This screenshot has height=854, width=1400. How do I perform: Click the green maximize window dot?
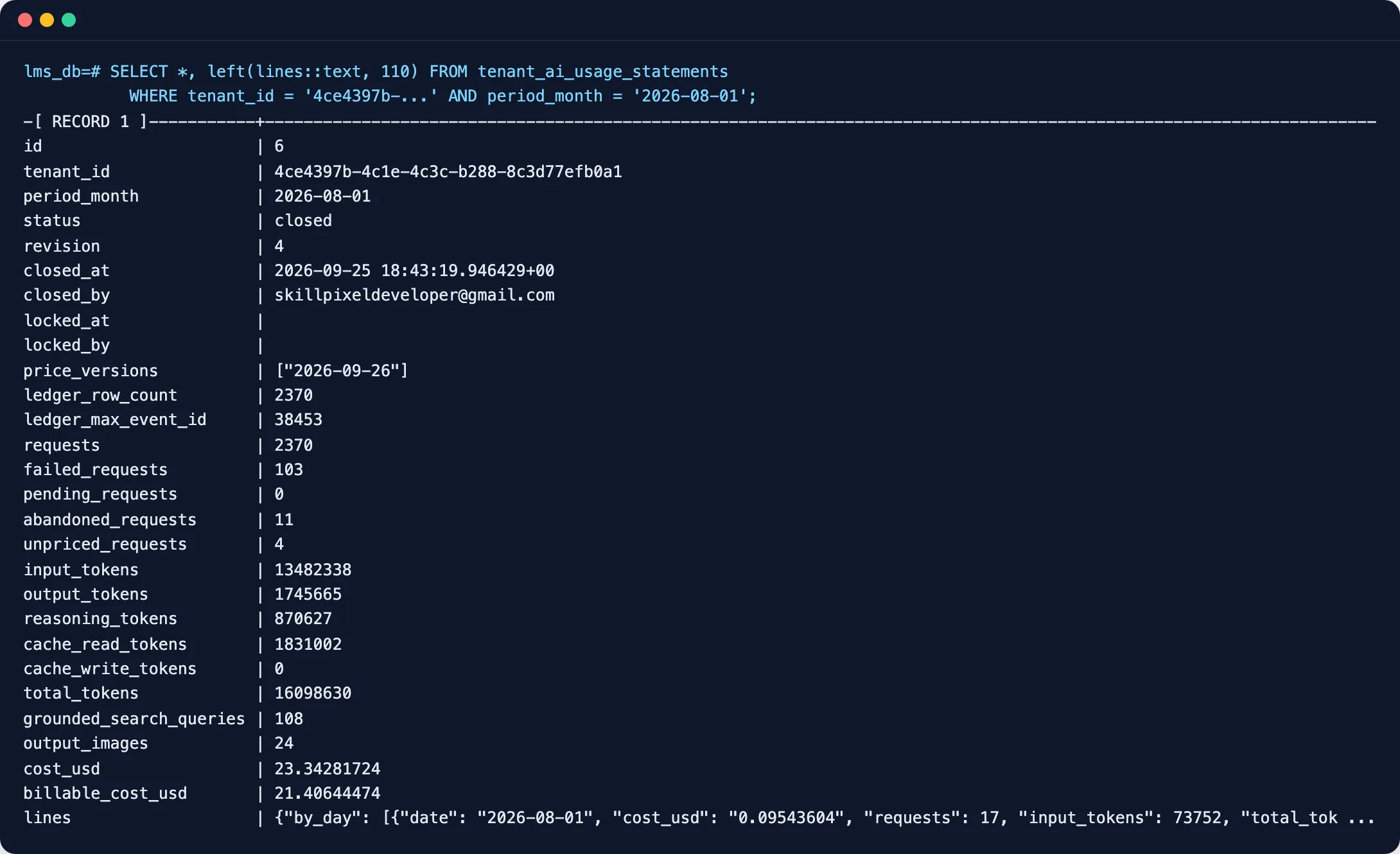pos(69,20)
